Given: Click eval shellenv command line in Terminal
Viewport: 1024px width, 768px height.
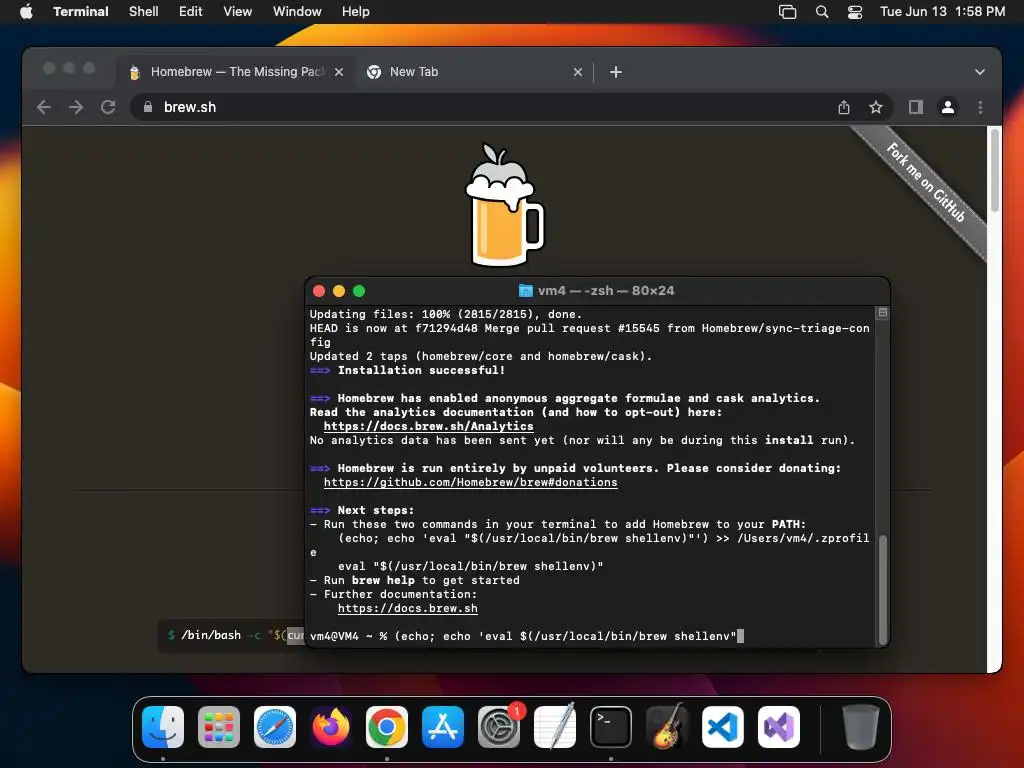Looking at the screenshot, I should tap(470, 566).
